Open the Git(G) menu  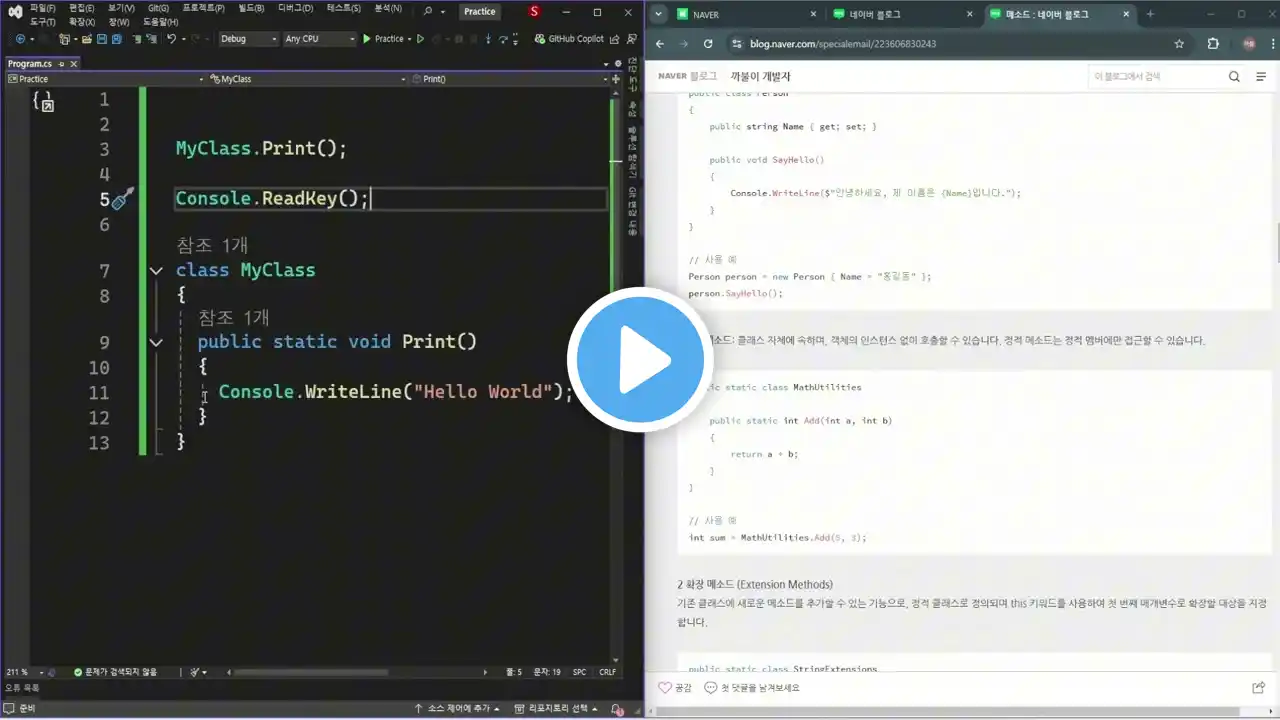(158, 9)
